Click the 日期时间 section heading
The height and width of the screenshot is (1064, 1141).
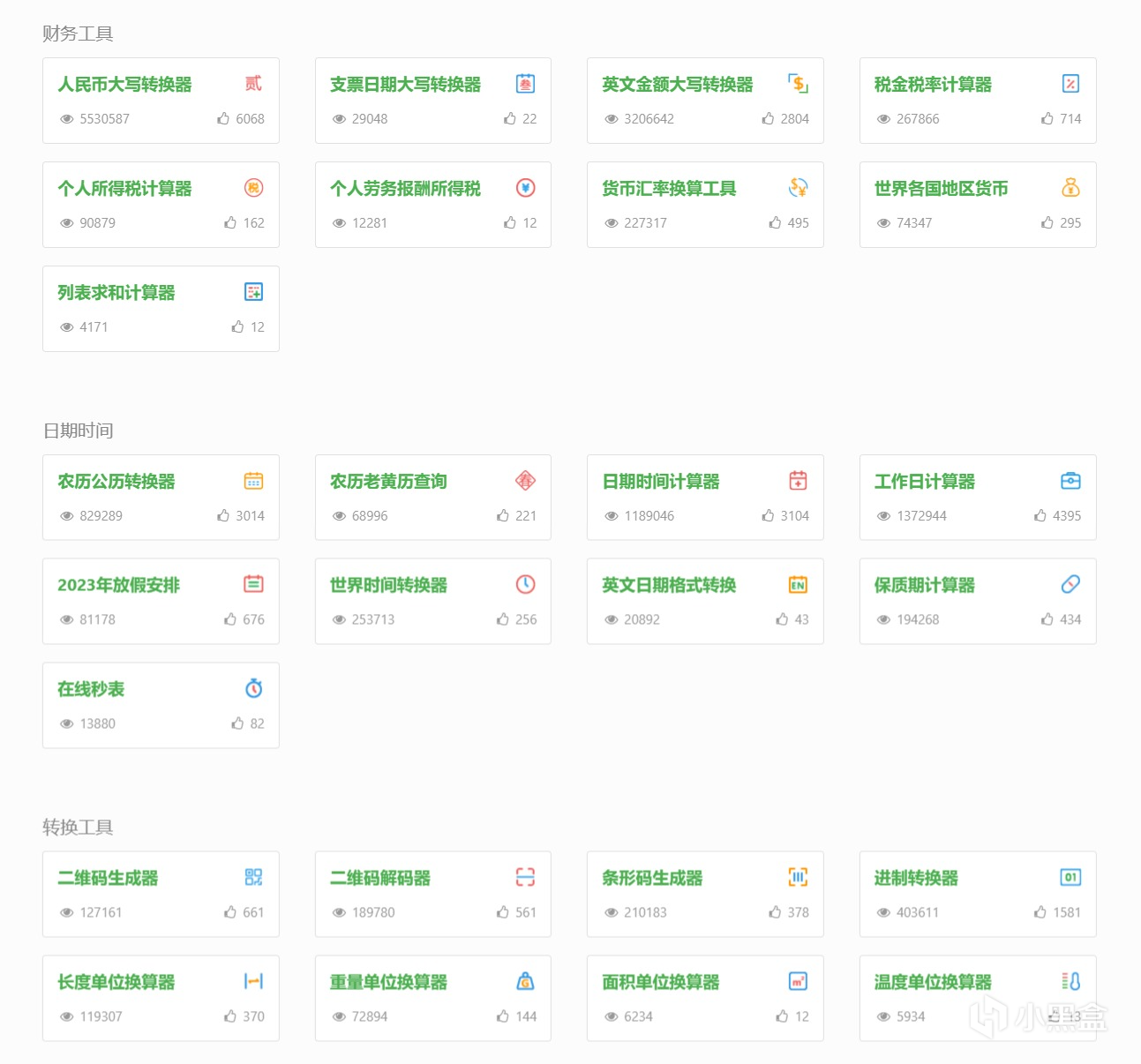(78, 431)
